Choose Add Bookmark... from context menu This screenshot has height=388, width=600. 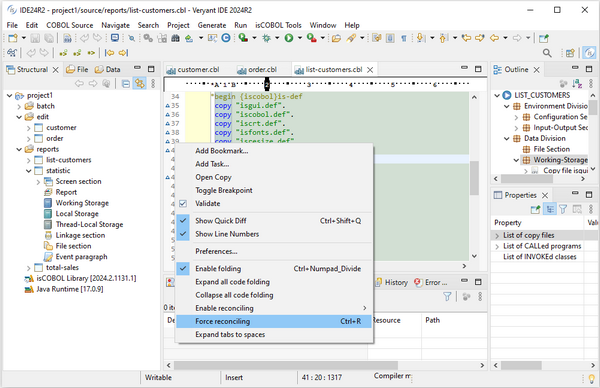[x=274, y=151]
